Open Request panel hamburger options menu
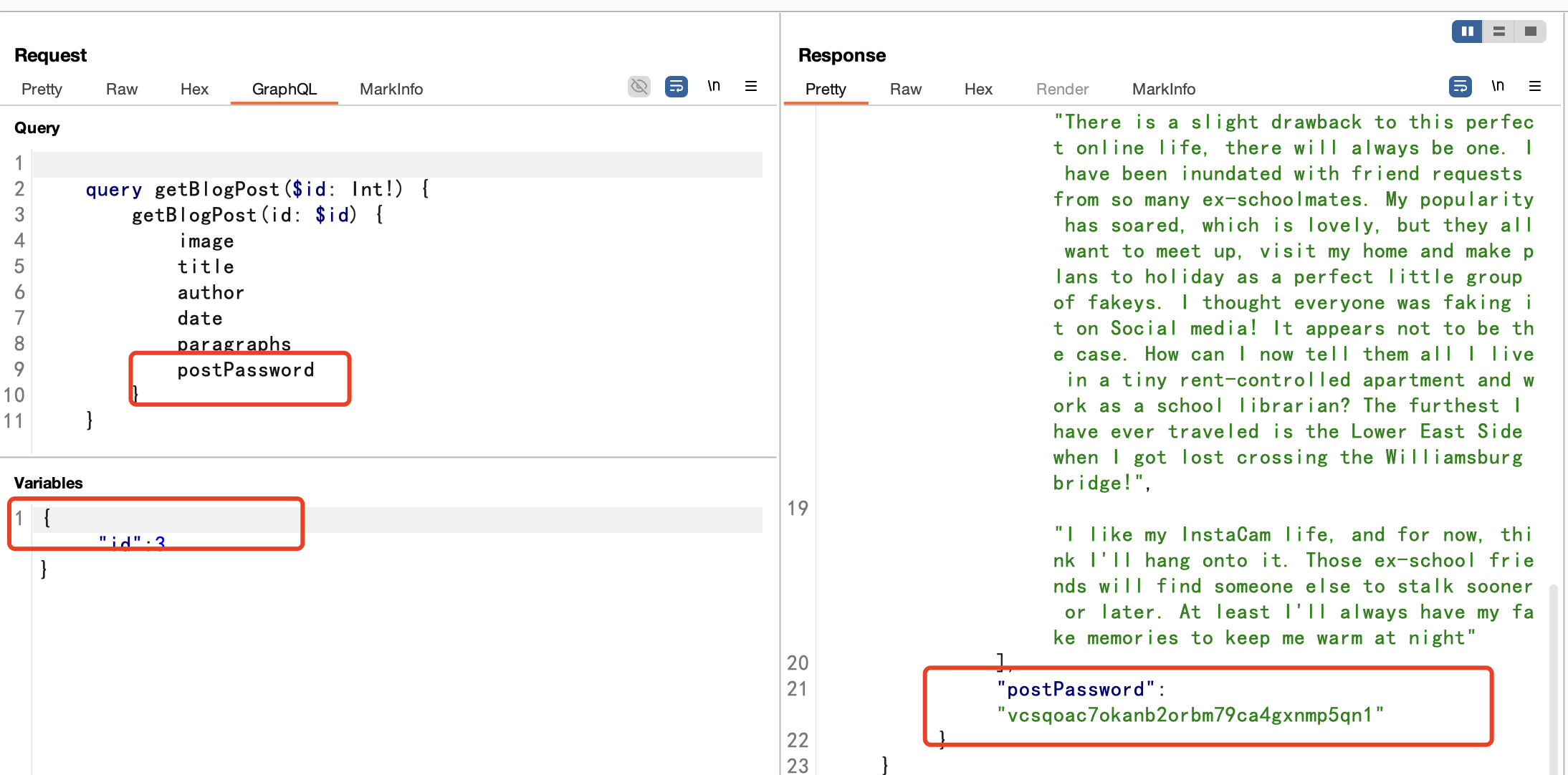1568x775 pixels. click(751, 87)
